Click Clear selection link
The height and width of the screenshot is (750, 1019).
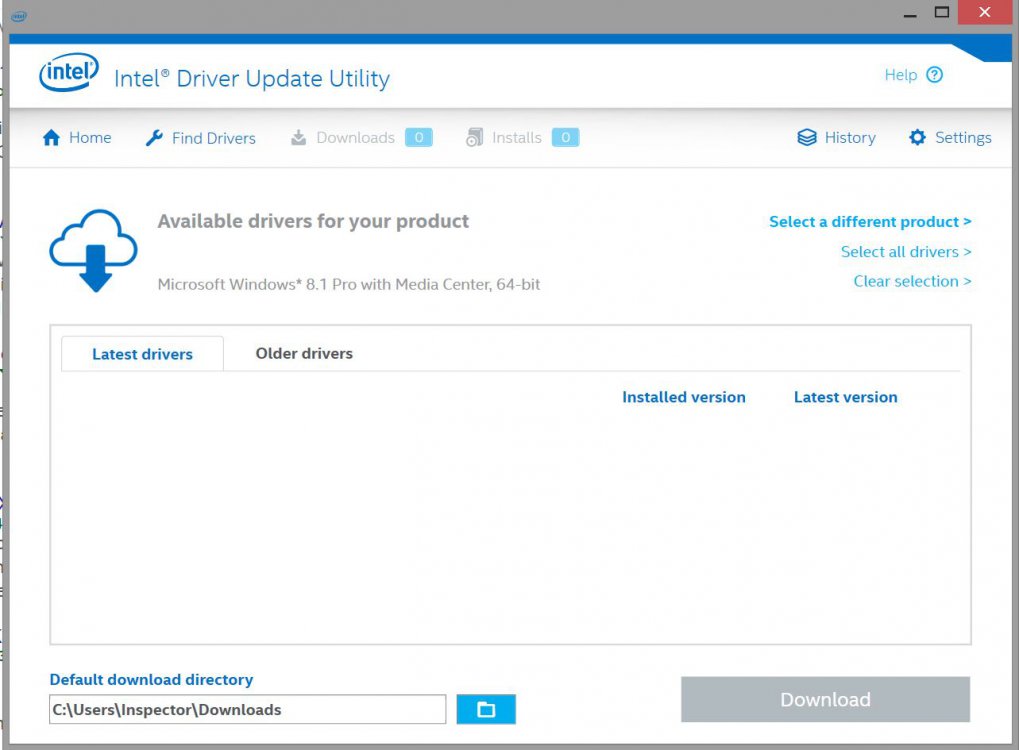[x=912, y=281]
